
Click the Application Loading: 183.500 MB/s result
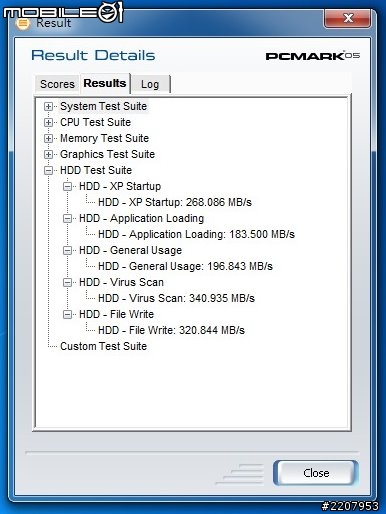pyautogui.click(x=196, y=234)
